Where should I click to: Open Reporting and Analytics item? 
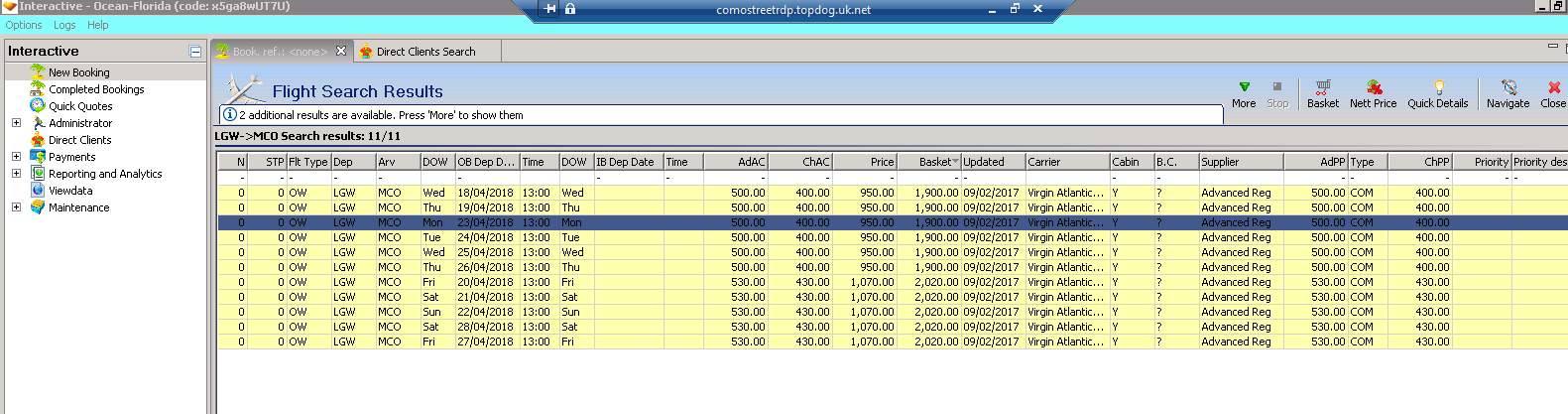(105, 174)
